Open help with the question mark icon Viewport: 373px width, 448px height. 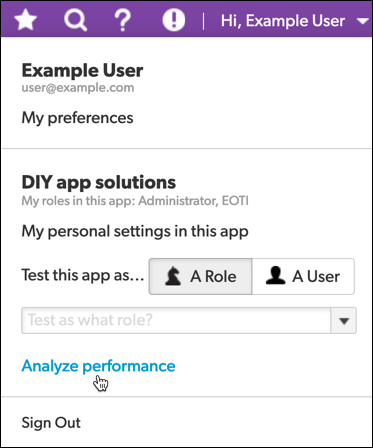pyautogui.click(x=123, y=20)
